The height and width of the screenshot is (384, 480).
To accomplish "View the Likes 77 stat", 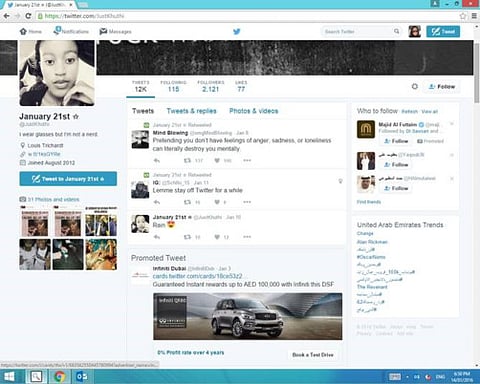I will pyautogui.click(x=241, y=86).
